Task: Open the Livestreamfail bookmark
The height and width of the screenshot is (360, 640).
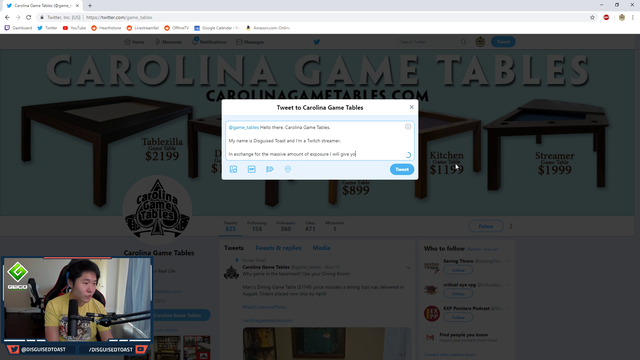Action: coord(142,28)
